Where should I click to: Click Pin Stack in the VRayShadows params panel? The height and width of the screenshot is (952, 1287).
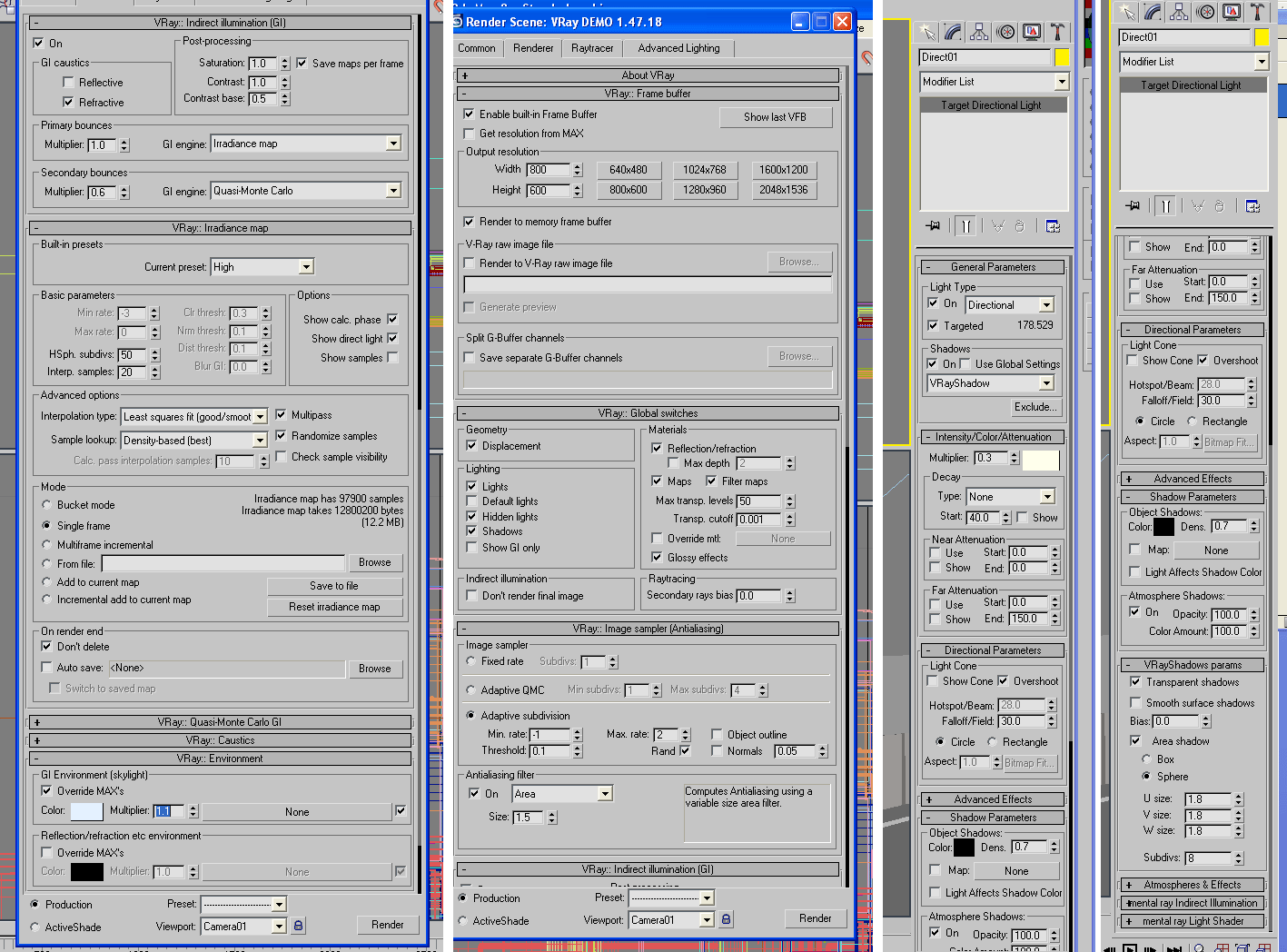coord(1132,206)
